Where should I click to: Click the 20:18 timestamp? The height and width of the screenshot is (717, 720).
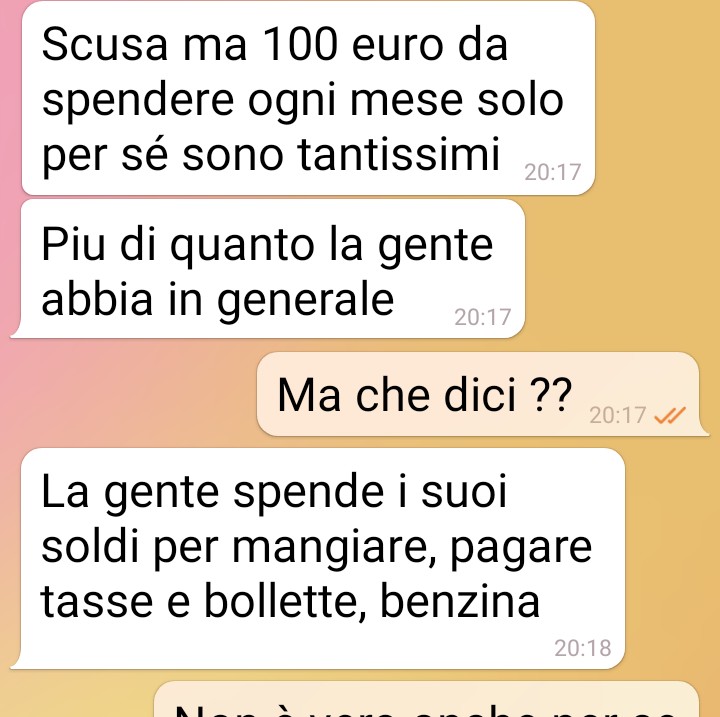pos(582,648)
